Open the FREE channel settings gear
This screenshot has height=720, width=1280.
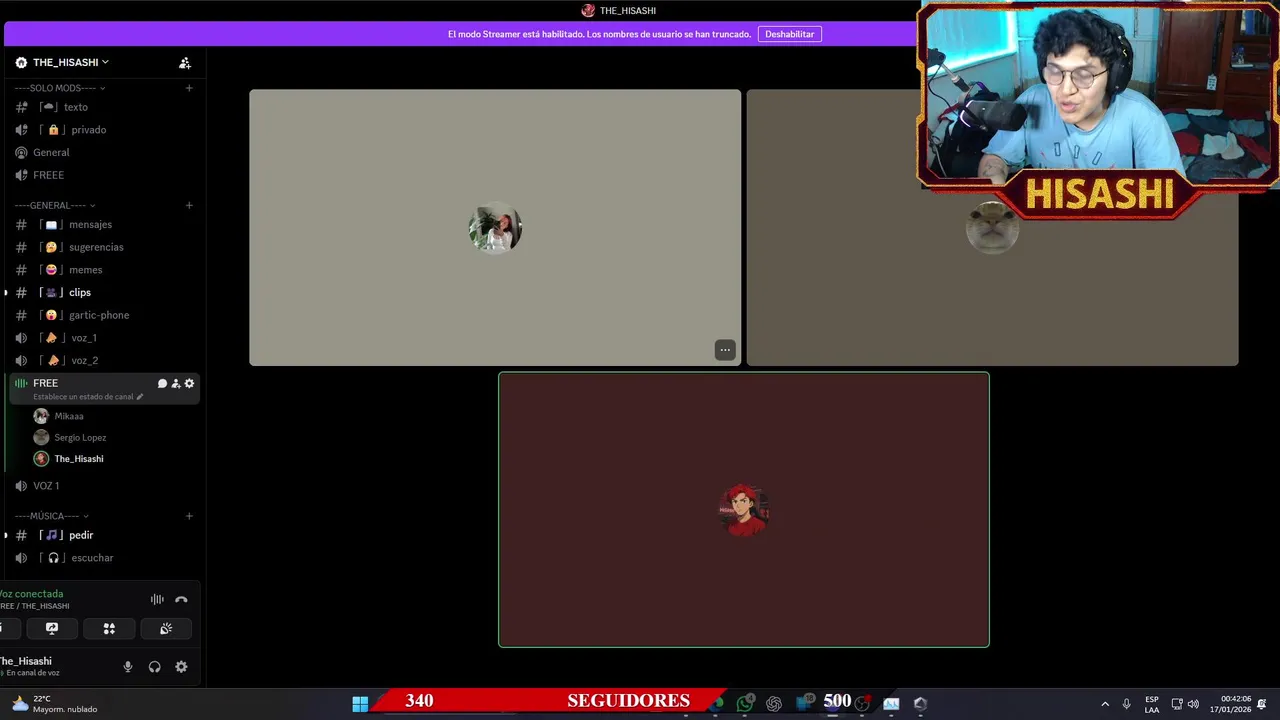[x=189, y=384]
